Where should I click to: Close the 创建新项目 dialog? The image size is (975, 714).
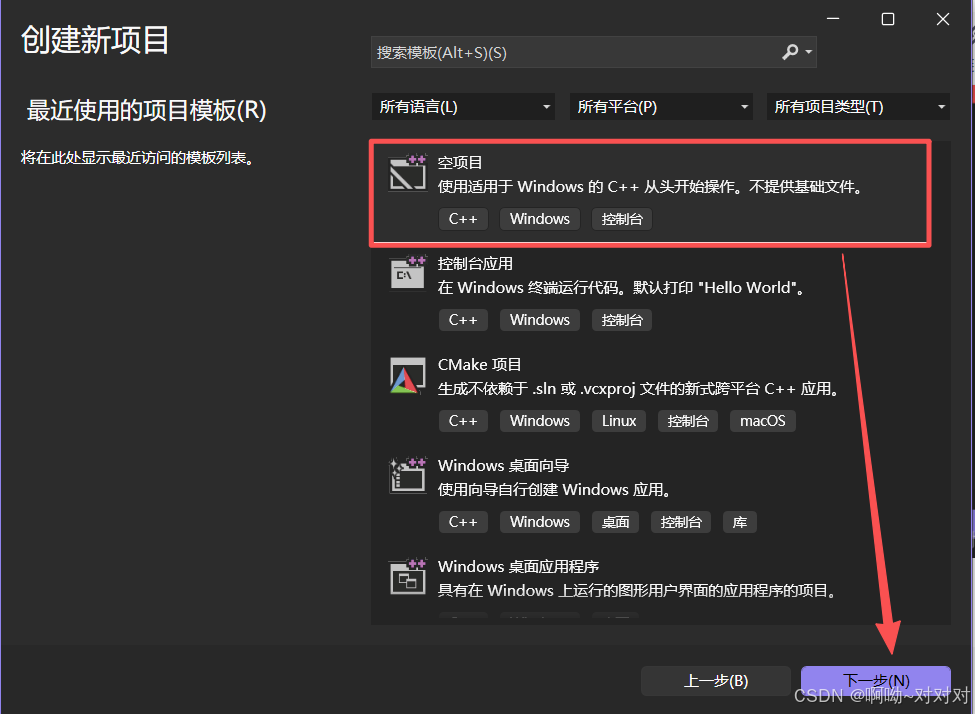[943, 19]
